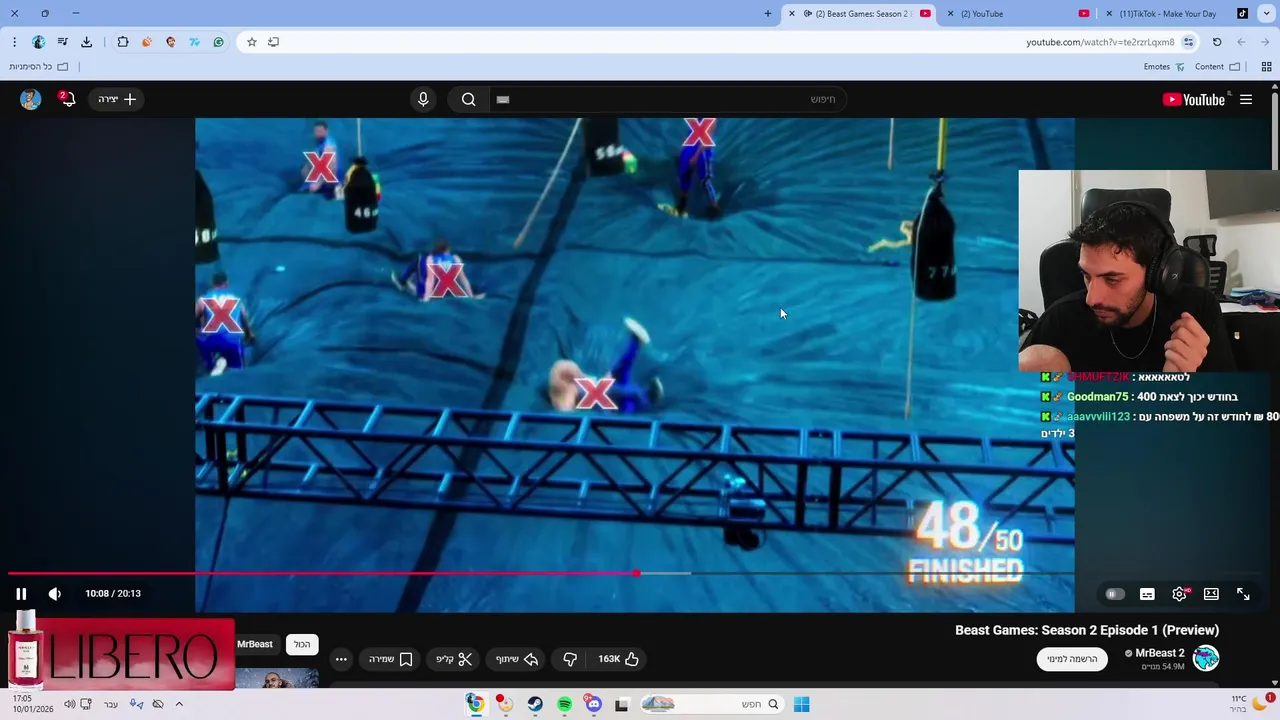The height and width of the screenshot is (720, 1280).
Task: Click the clip (קליפ) scissors button
Action: pyautogui.click(x=454, y=659)
